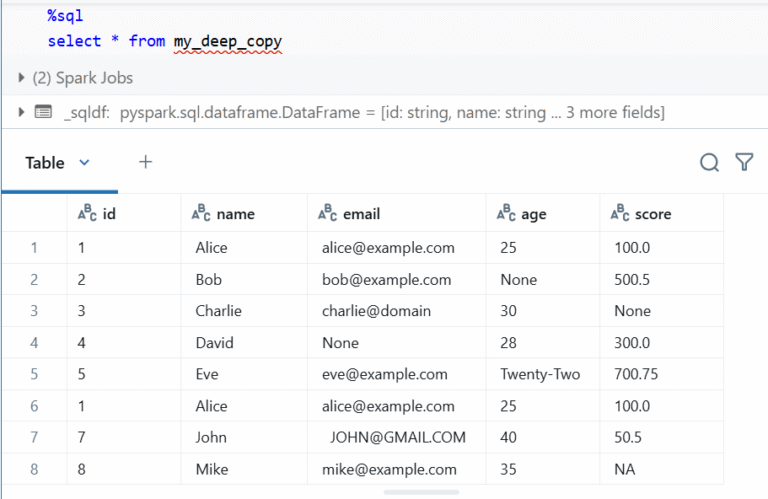Click the table icon beside _sqldf
This screenshot has width=768, height=499.
pyautogui.click(x=43, y=113)
